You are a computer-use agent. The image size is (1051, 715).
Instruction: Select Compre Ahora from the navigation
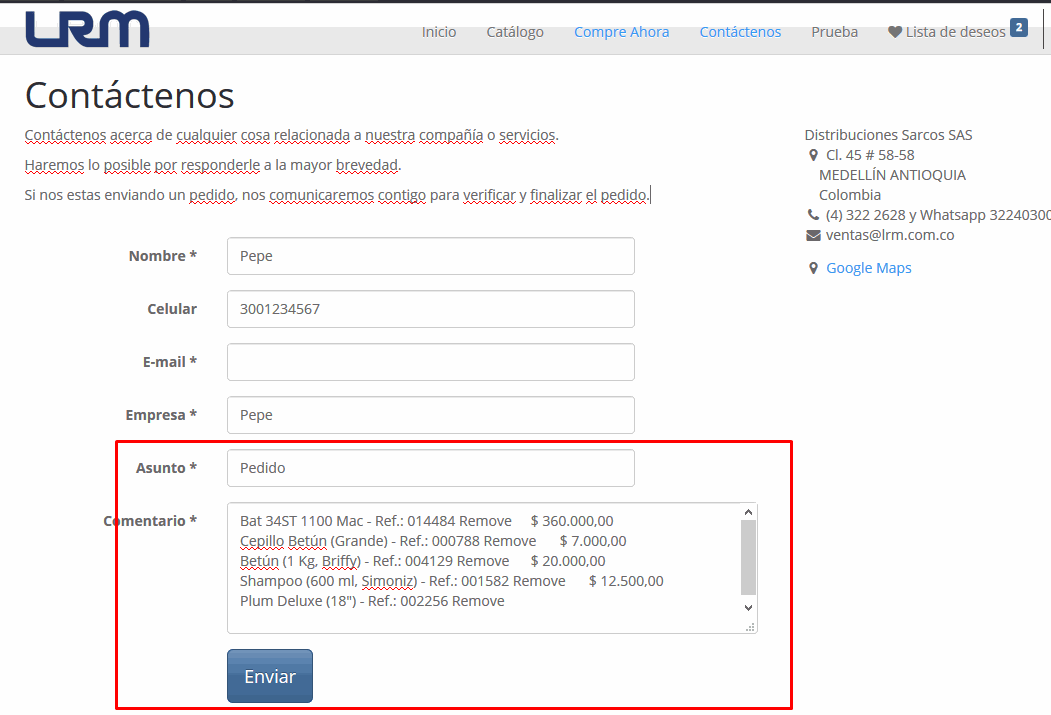pyautogui.click(x=621, y=31)
